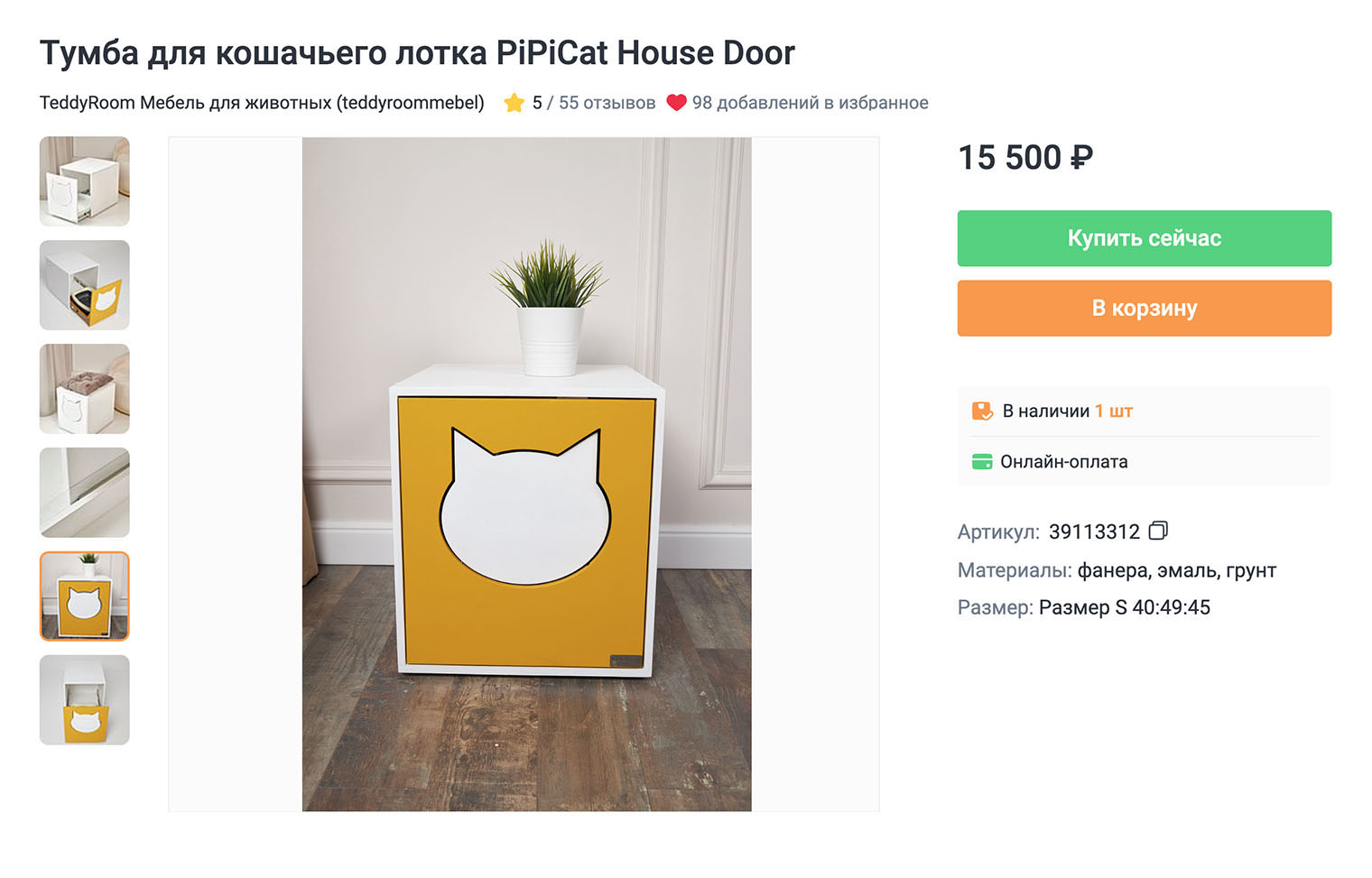The height and width of the screenshot is (878, 1372).
Task: Click 98 добавлений в избранное text
Action: pyautogui.click(x=810, y=103)
